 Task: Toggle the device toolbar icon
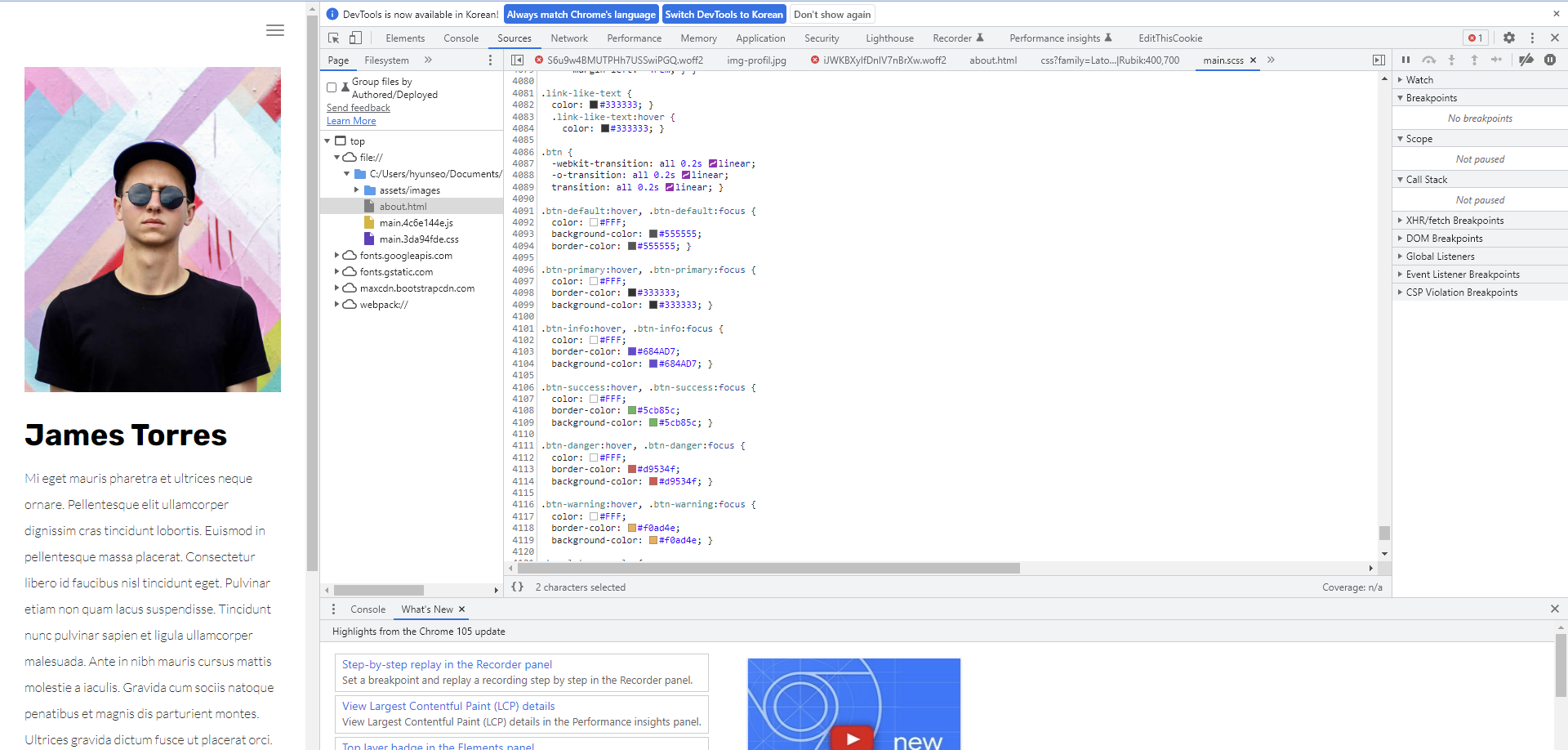point(355,38)
